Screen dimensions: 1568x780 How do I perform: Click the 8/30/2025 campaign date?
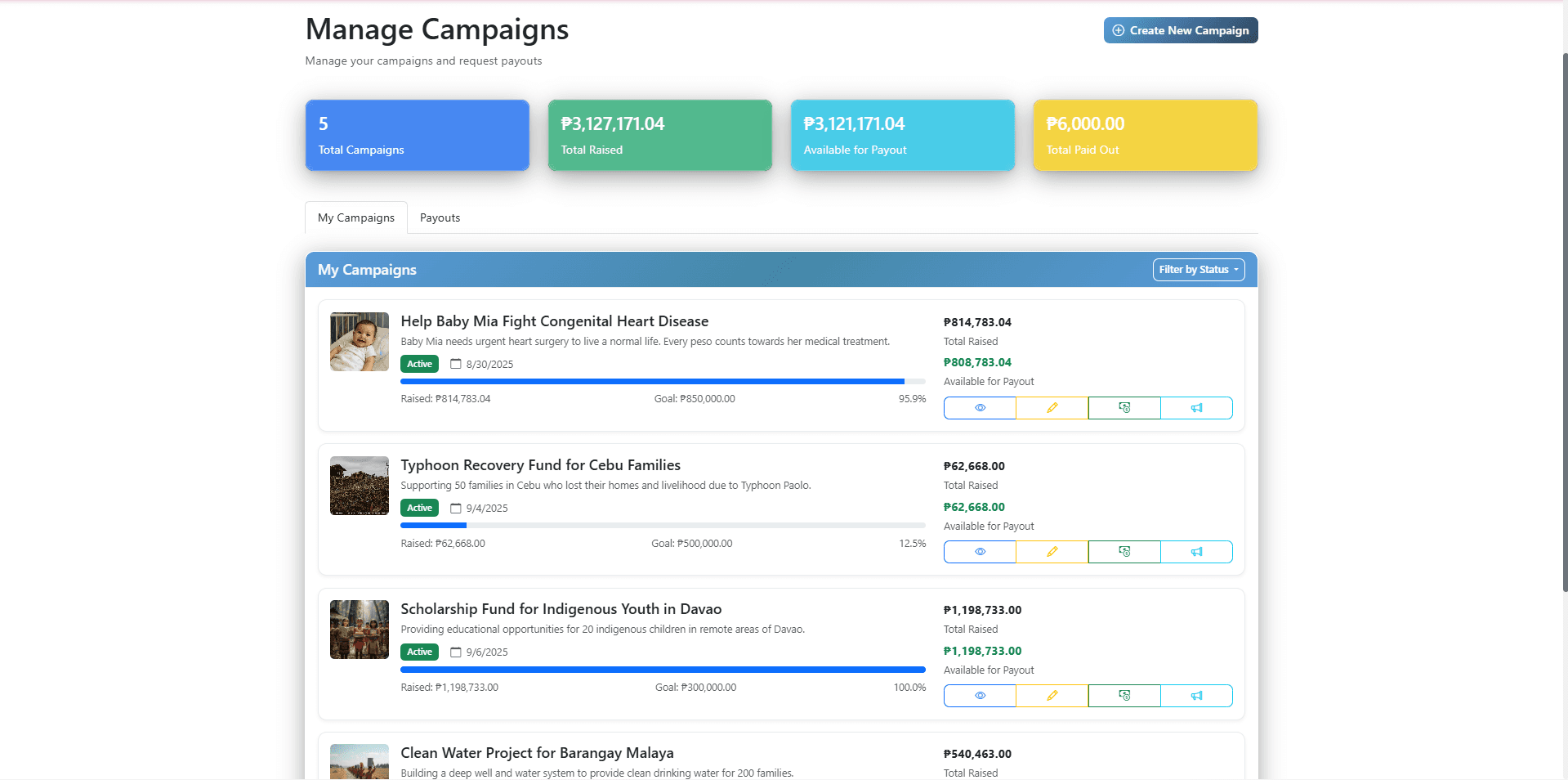[x=490, y=365]
